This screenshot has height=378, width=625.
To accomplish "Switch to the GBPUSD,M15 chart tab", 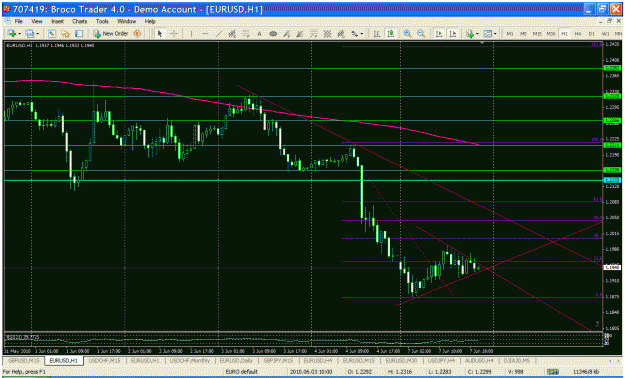I will (24, 360).
